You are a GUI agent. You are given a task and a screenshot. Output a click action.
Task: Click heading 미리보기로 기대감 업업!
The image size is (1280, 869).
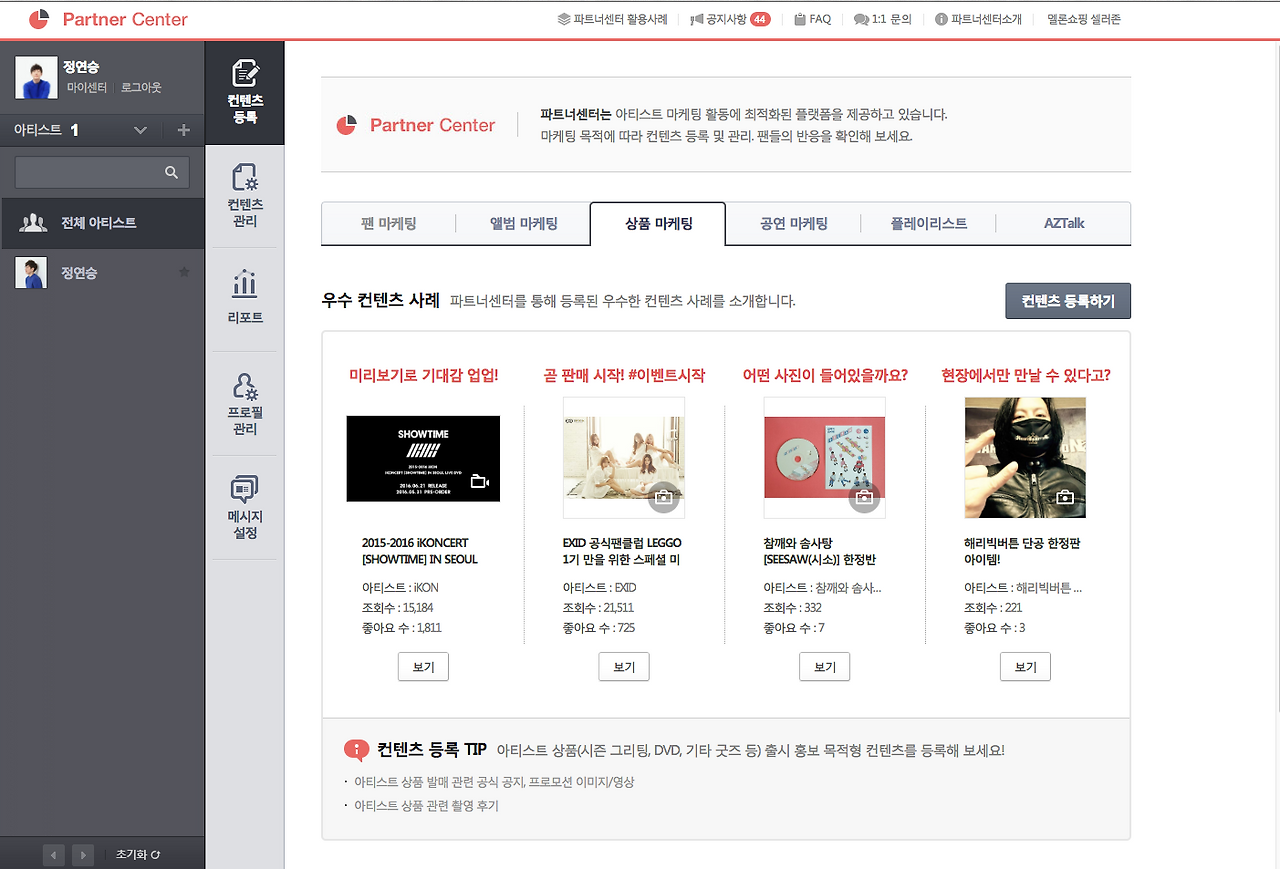coord(423,376)
